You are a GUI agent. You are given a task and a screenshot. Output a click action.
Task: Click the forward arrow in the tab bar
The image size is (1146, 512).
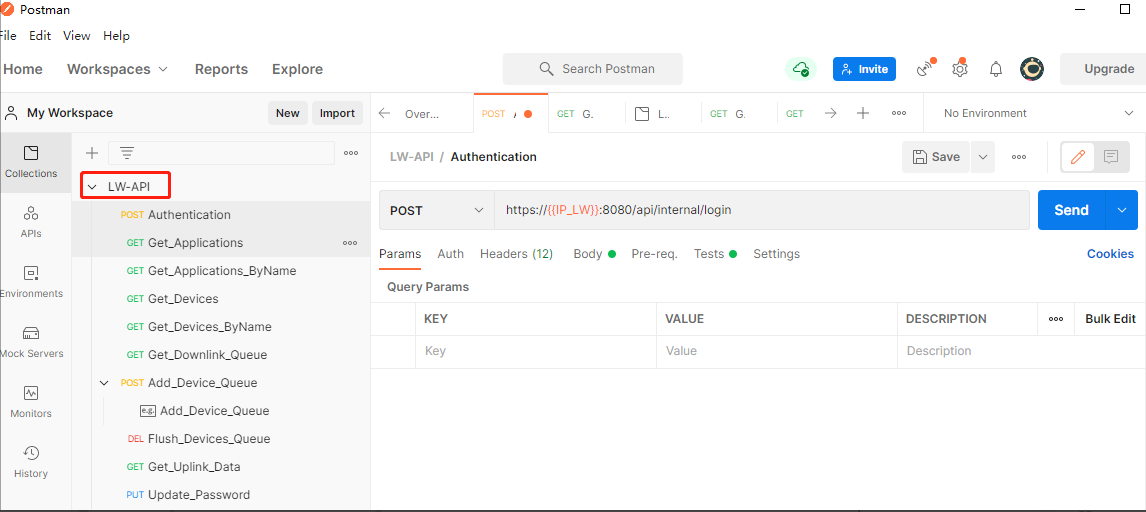830,113
